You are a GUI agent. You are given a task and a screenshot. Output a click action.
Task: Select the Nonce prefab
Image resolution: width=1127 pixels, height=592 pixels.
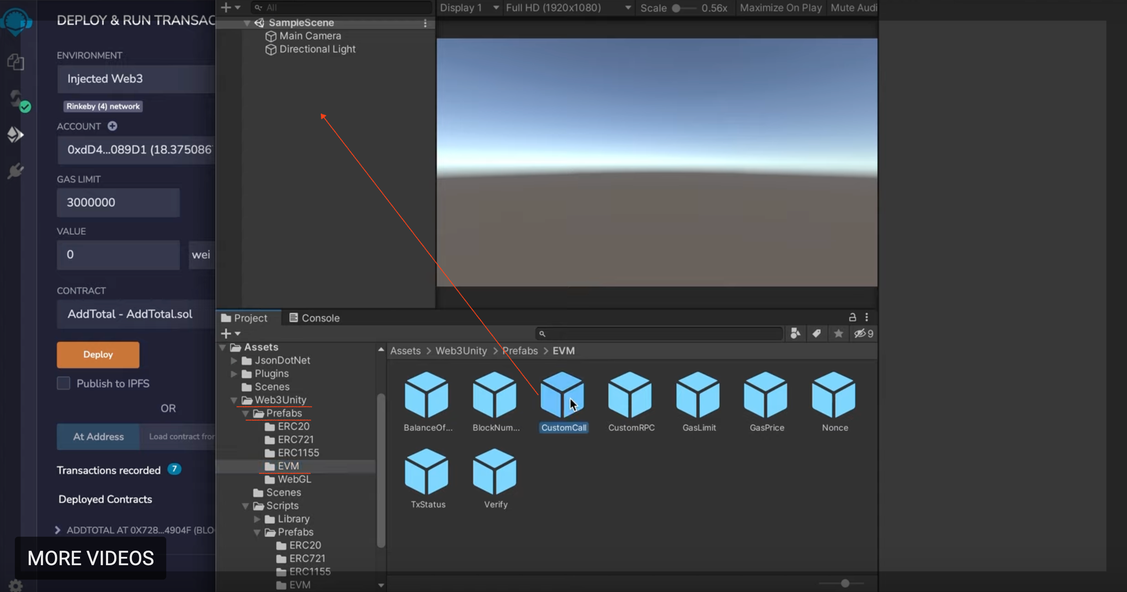point(834,402)
